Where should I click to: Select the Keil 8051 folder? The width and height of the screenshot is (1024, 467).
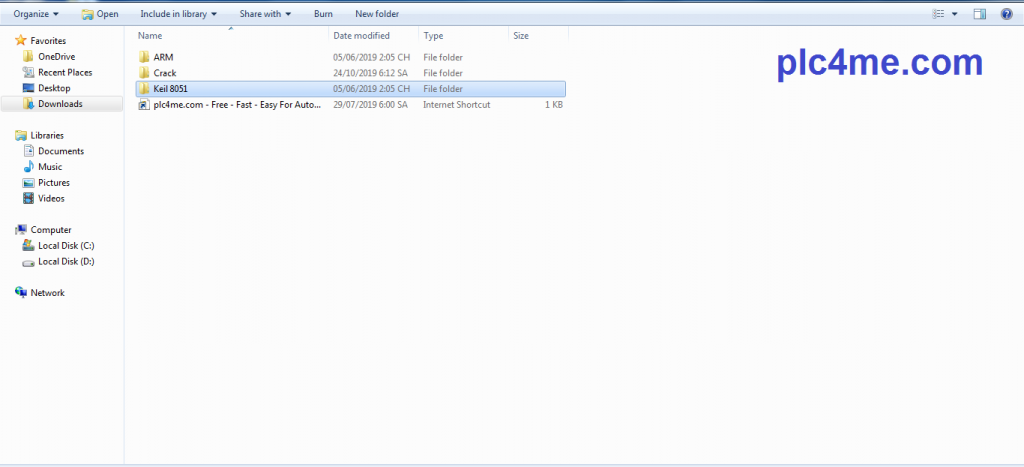click(170, 89)
